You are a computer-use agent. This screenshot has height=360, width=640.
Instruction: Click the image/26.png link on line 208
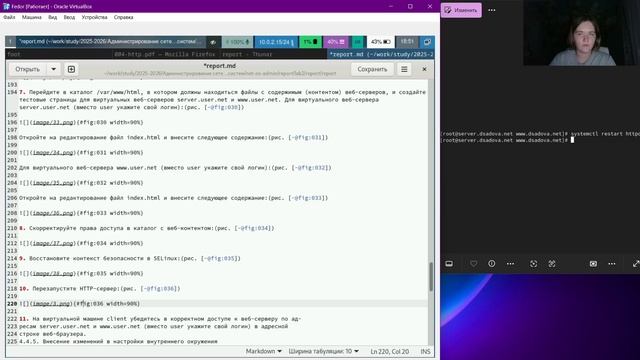[x=53, y=213]
